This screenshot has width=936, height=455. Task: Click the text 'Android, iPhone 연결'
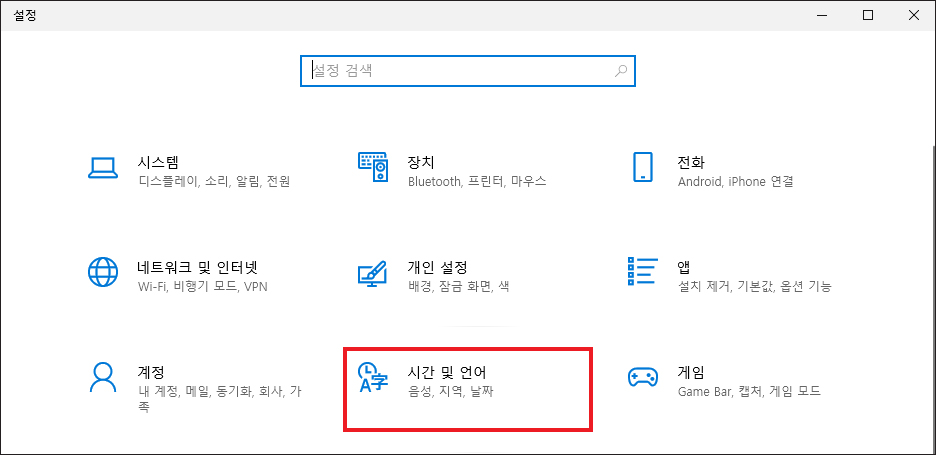click(735, 181)
